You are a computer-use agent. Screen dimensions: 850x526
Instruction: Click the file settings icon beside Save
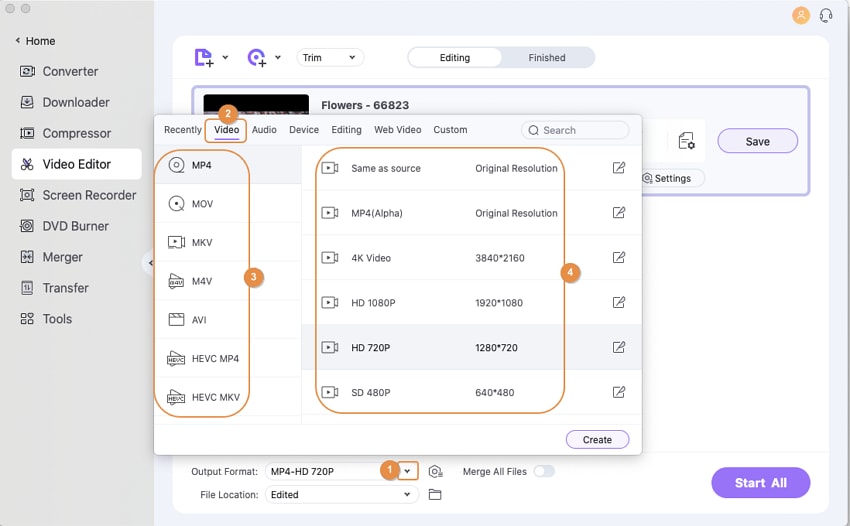coord(686,141)
